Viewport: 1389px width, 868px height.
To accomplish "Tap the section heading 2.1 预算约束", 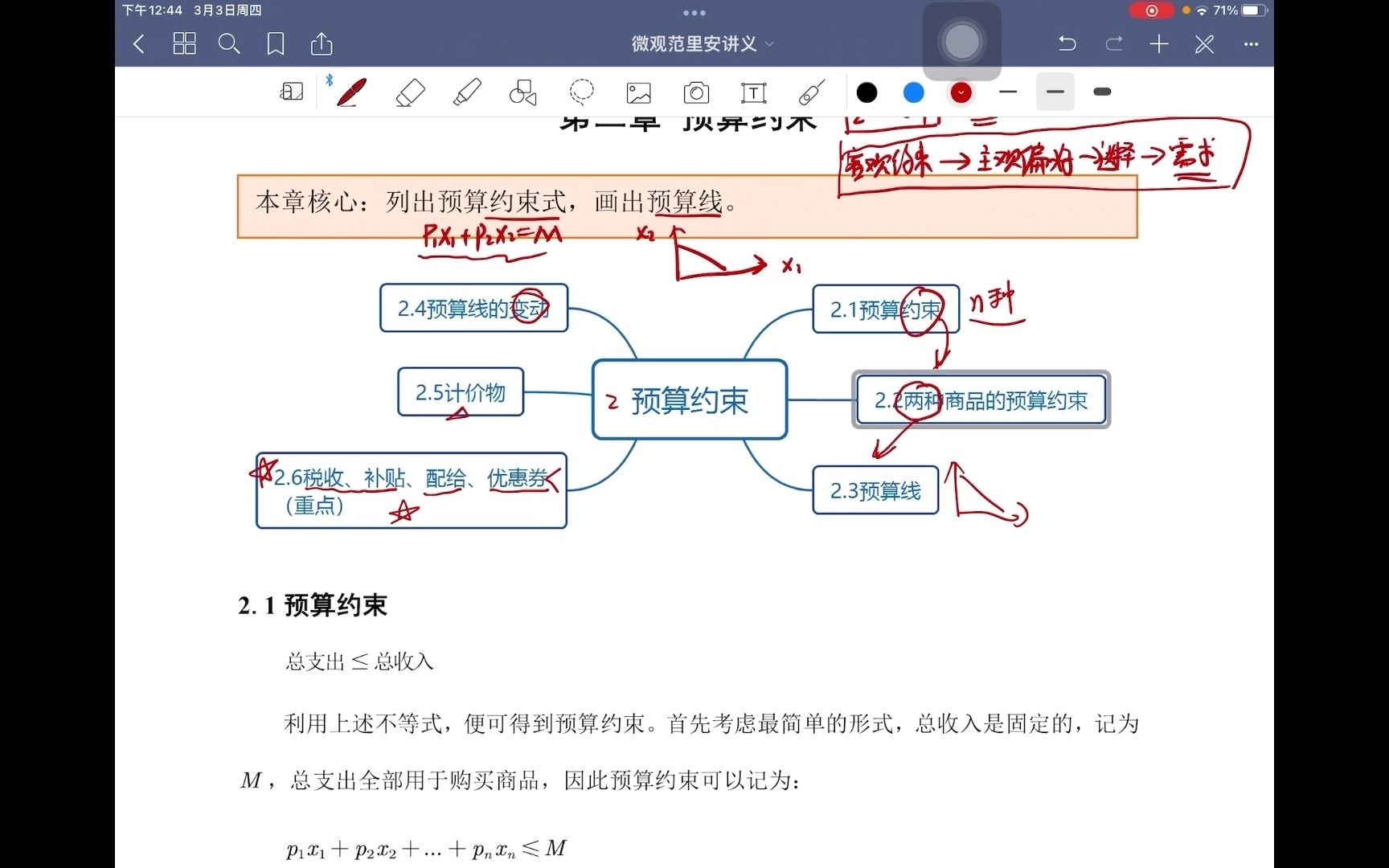I will (312, 605).
